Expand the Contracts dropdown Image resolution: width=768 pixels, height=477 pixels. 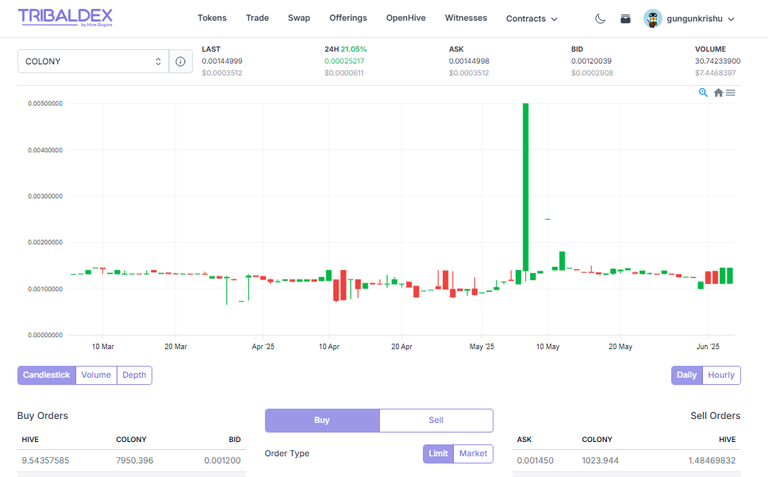531,19
